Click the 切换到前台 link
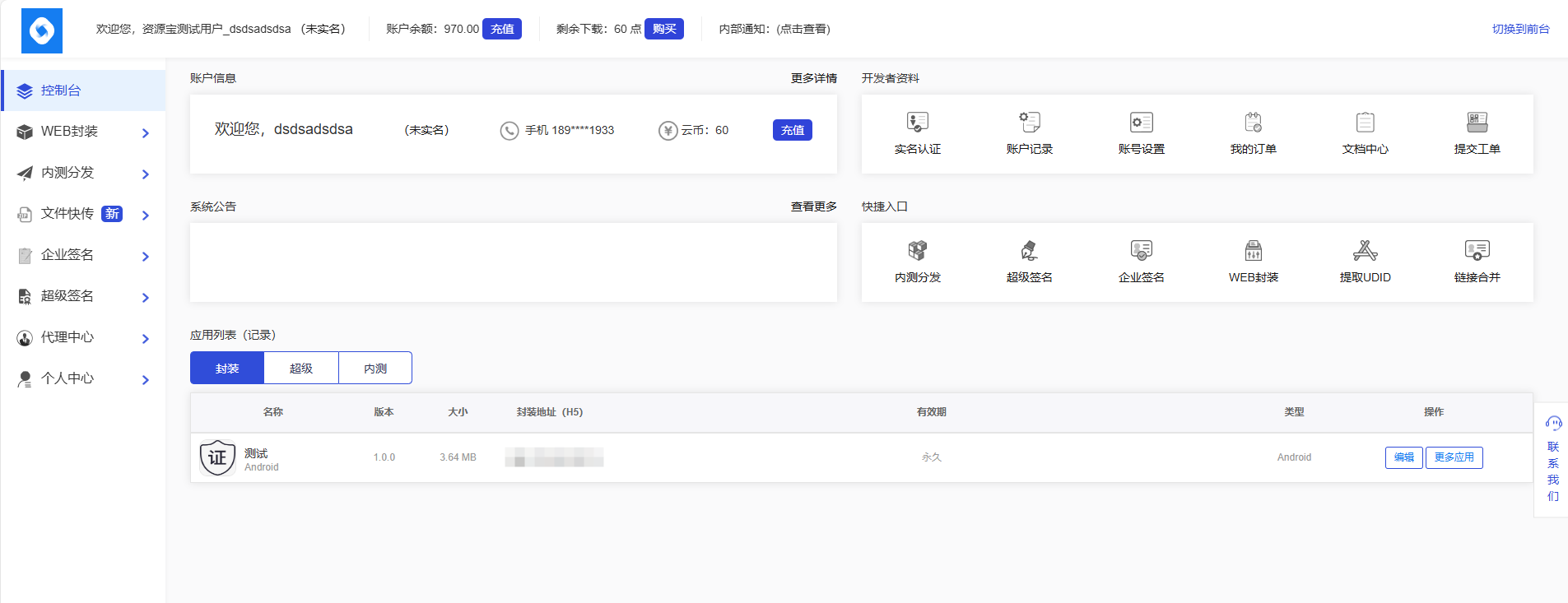The image size is (1568, 603). point(1521,29)
